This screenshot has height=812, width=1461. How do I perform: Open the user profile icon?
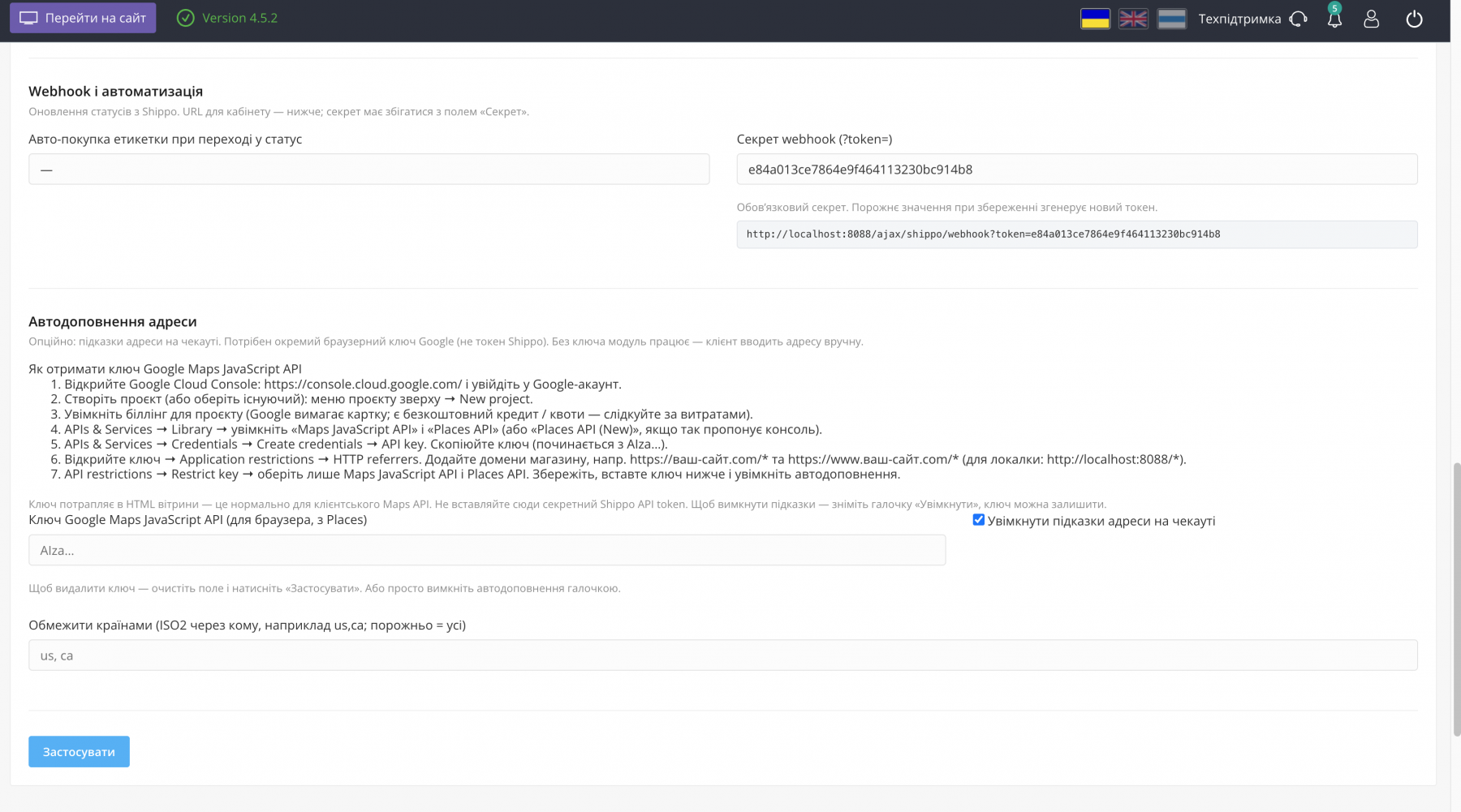click(1371, 19)
